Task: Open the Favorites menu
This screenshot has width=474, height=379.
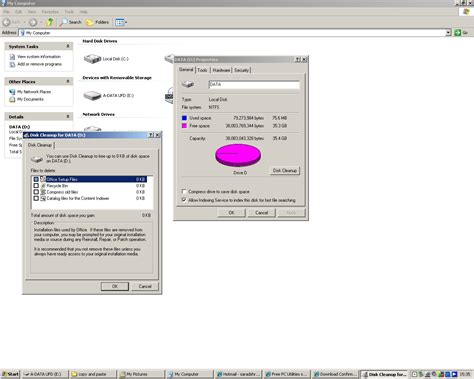Action: click(x=50, y=12)
